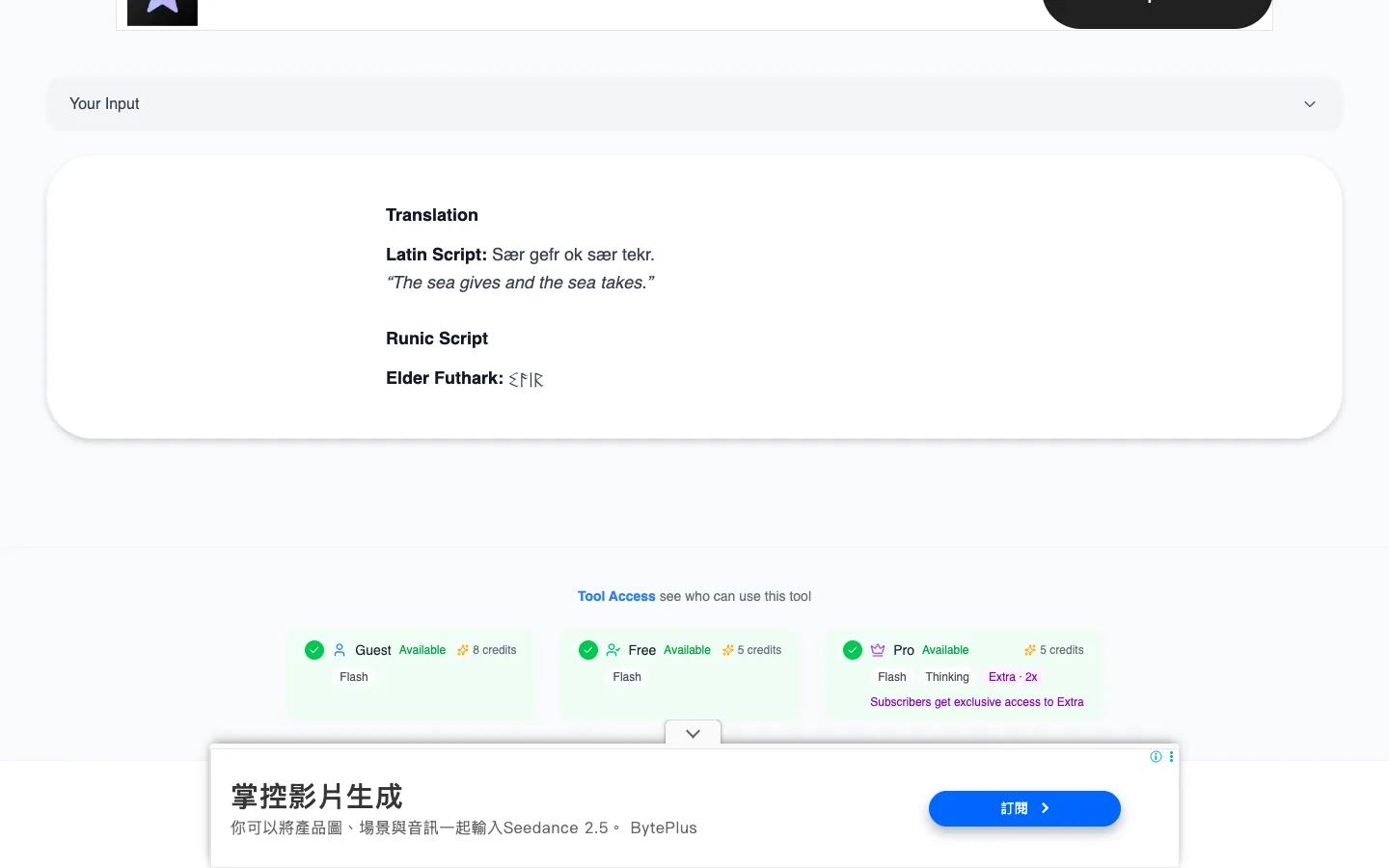Open the ad options three-dot icon

pos(1171,757)
